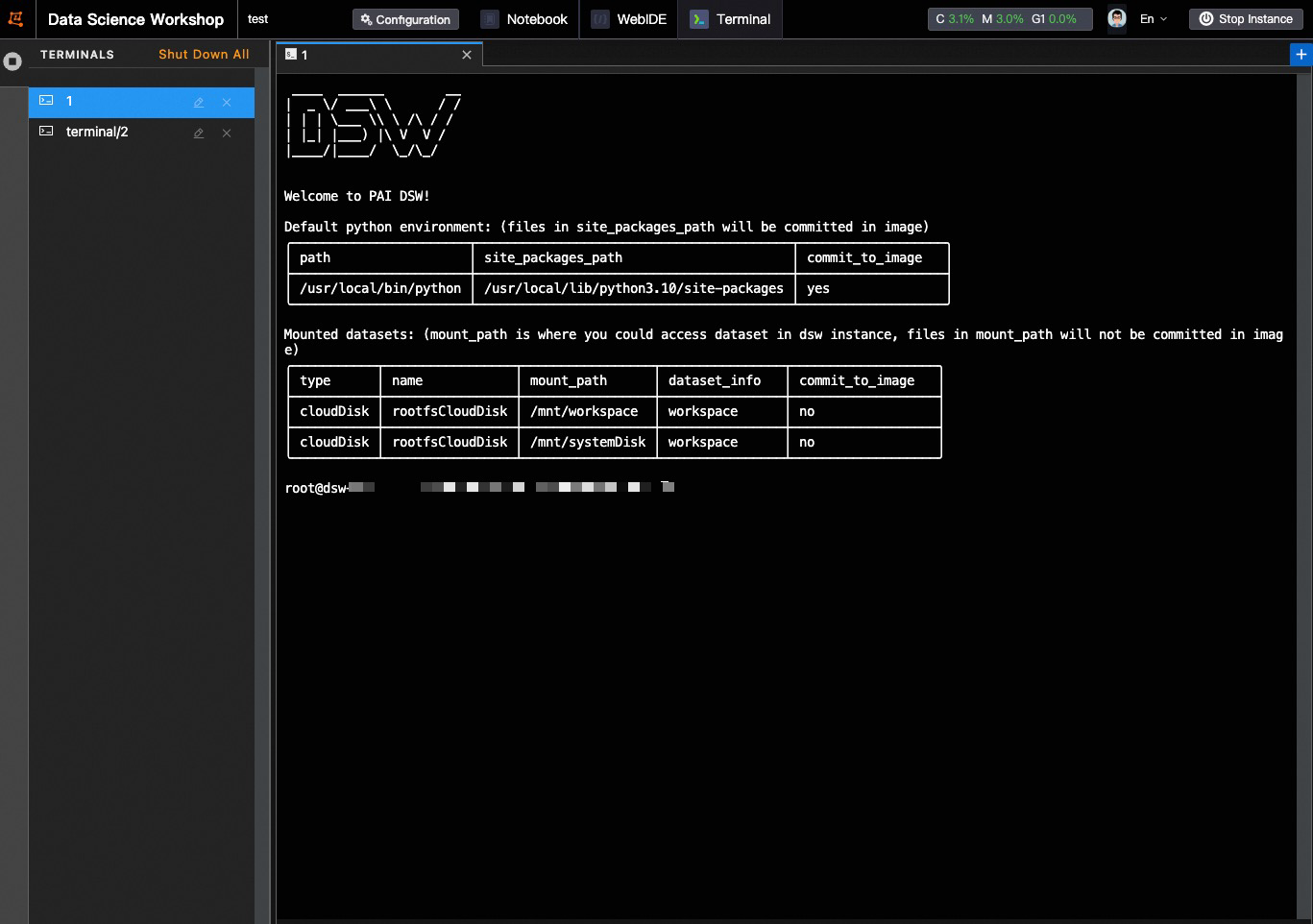Switch to the WebIDE tab
Viewport: 1313px width, 924px height.
[x=628, y=19]
